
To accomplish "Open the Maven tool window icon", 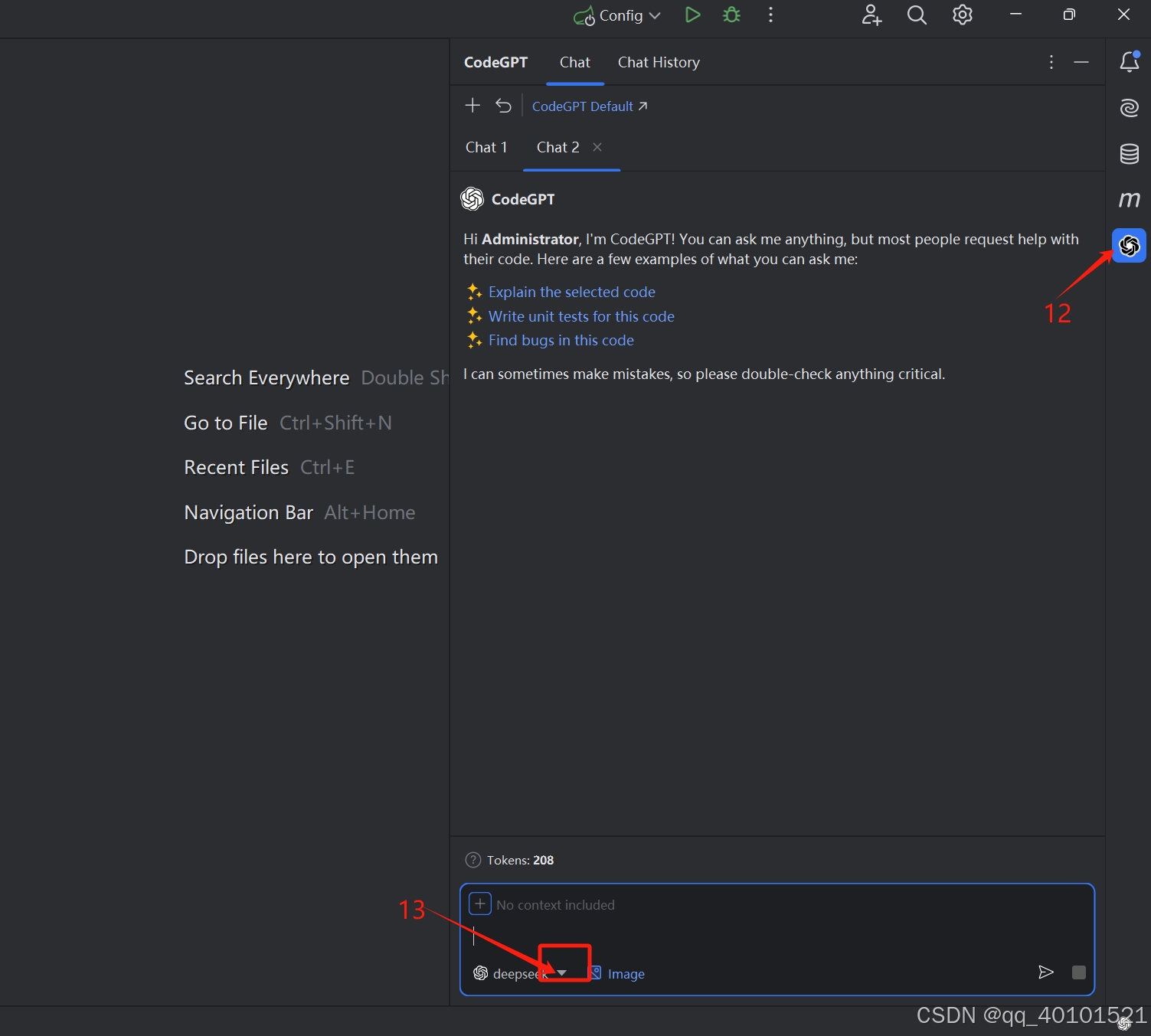I will [x=1130, y=200].
